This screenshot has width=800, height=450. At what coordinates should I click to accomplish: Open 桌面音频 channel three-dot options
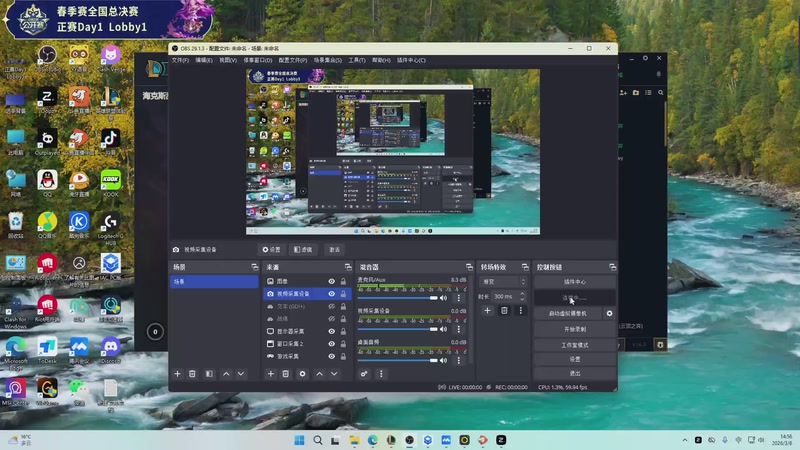459,360
